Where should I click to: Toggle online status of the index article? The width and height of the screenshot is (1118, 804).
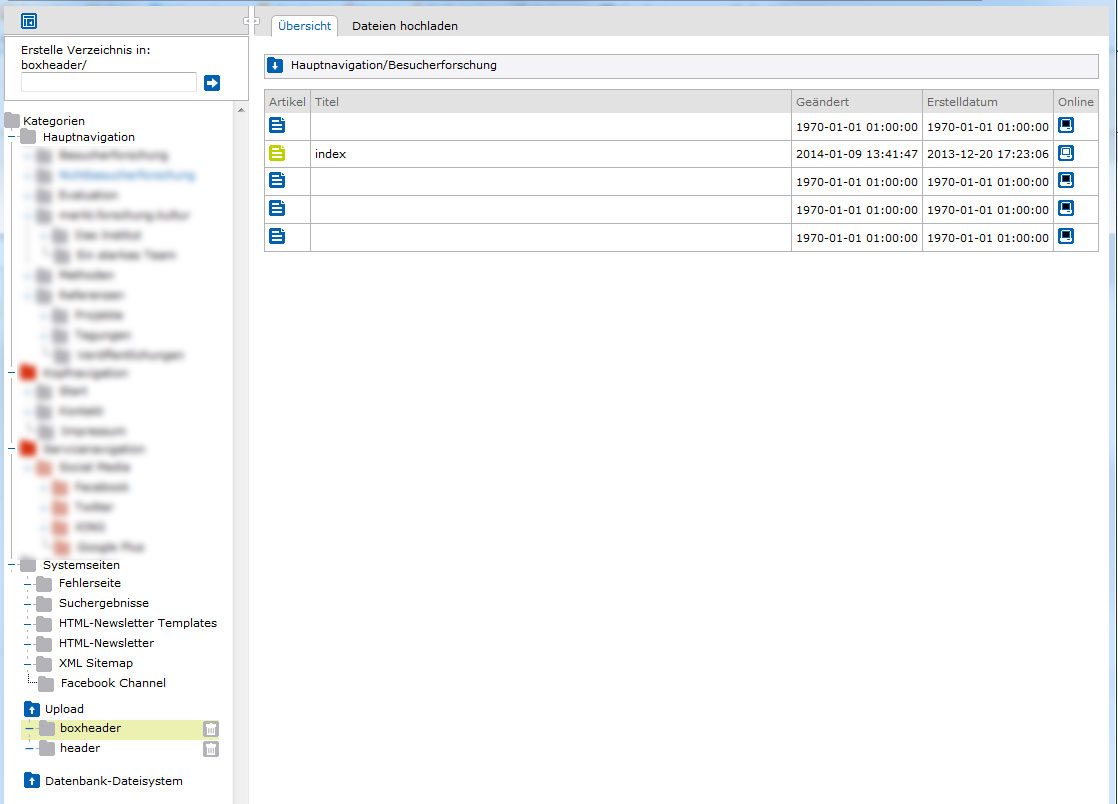[1066, 153]
